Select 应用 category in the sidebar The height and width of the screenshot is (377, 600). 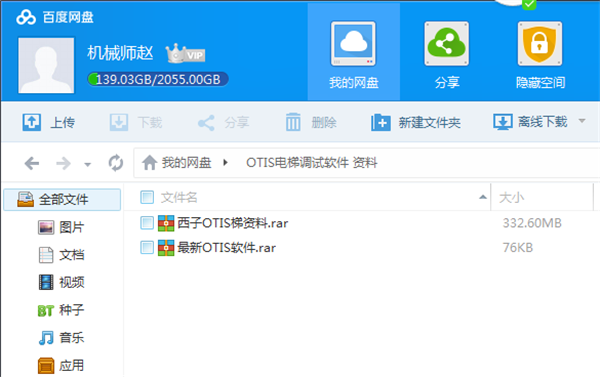(x=61, y=366)
